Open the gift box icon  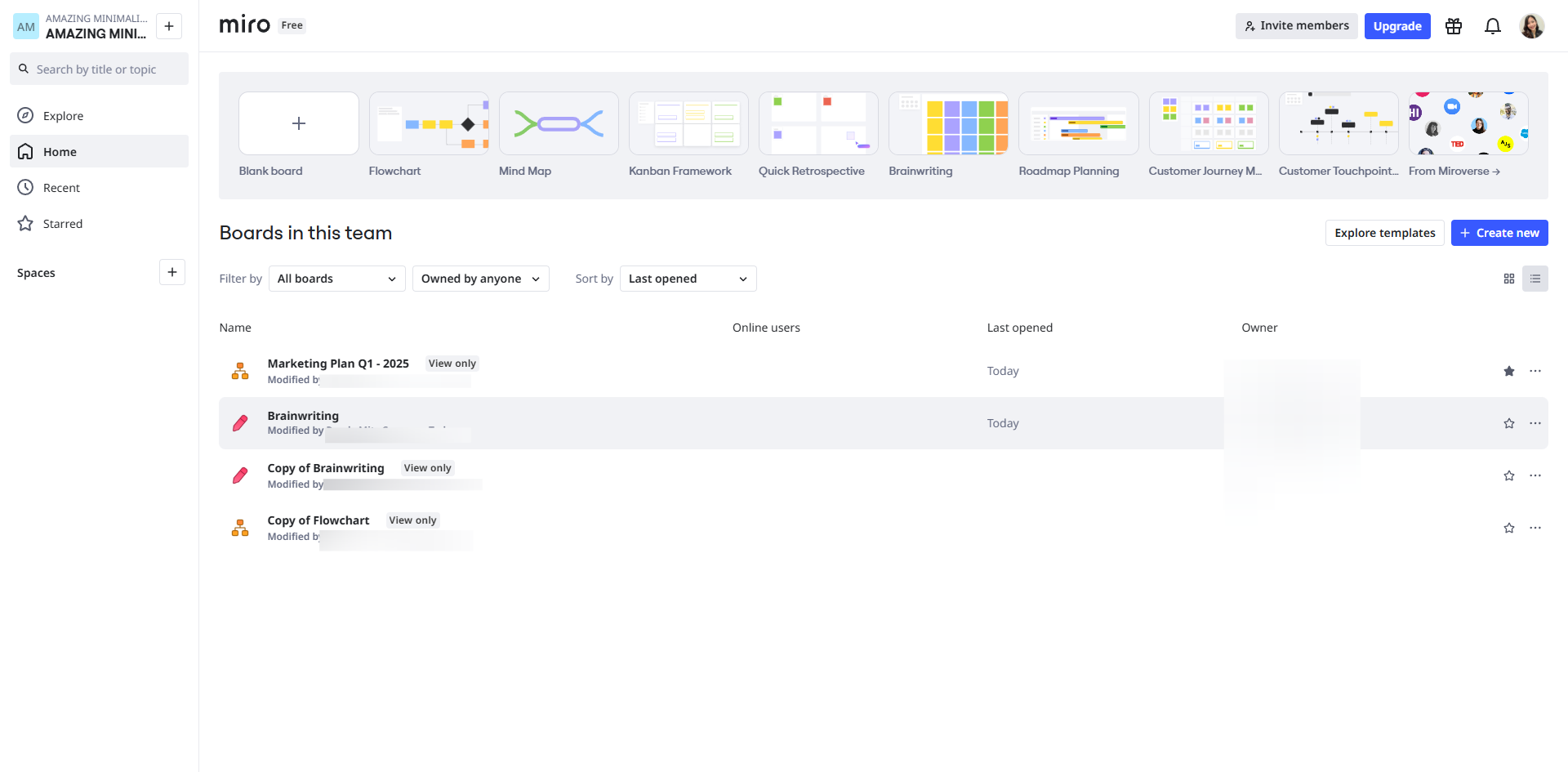pos(1454,26)
